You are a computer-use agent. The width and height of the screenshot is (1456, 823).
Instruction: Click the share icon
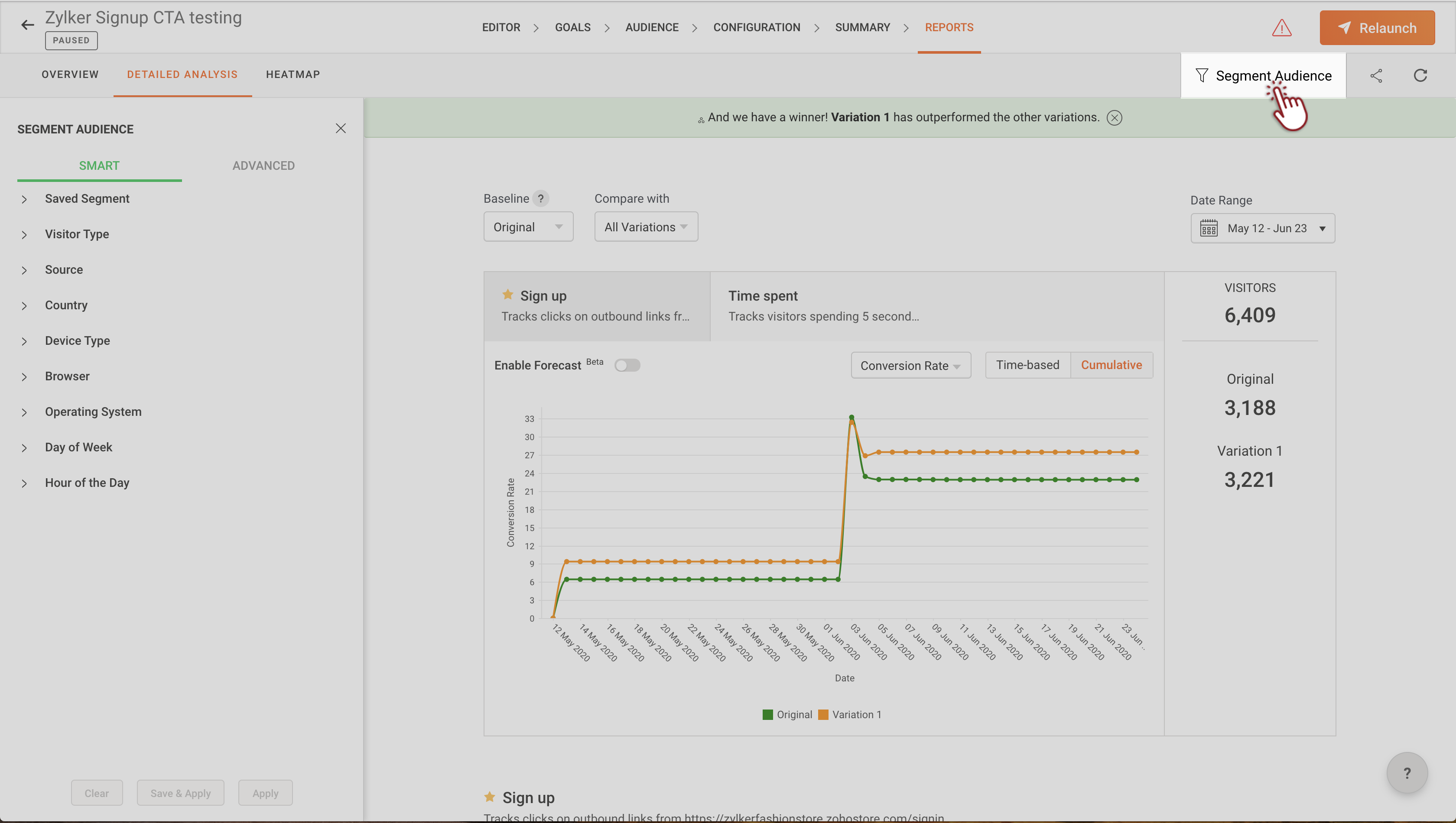1376,76
